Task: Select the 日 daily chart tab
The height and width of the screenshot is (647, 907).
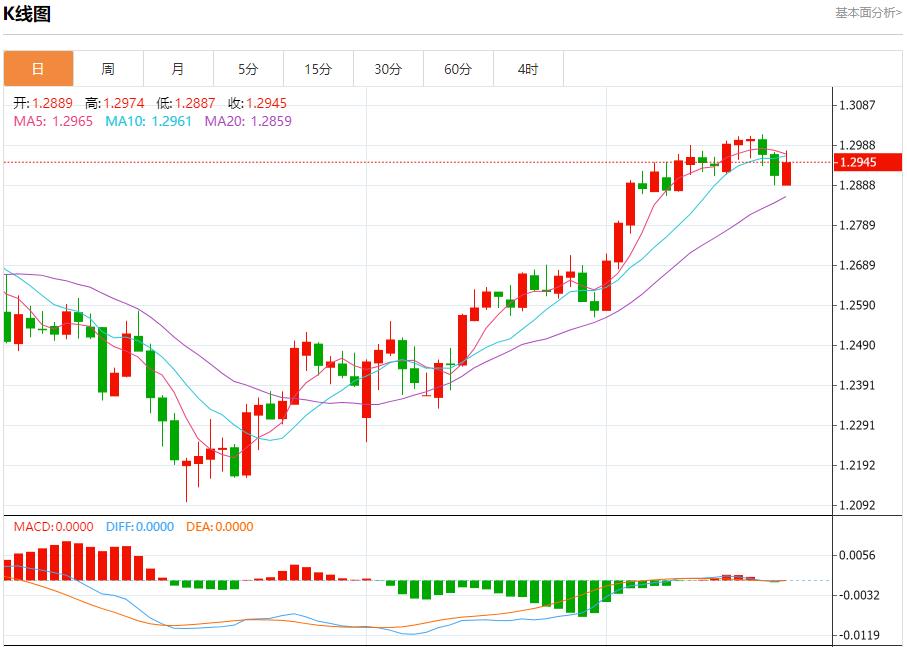Action: point(38,69)
